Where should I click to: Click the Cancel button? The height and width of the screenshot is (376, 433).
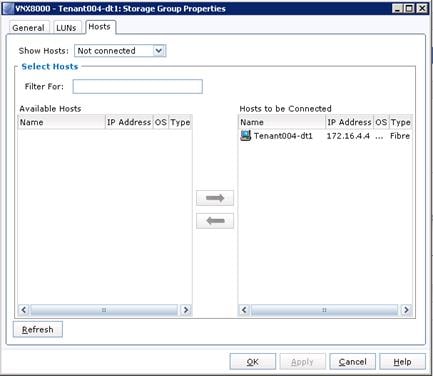pyautogui.click(x=352, y=362)
